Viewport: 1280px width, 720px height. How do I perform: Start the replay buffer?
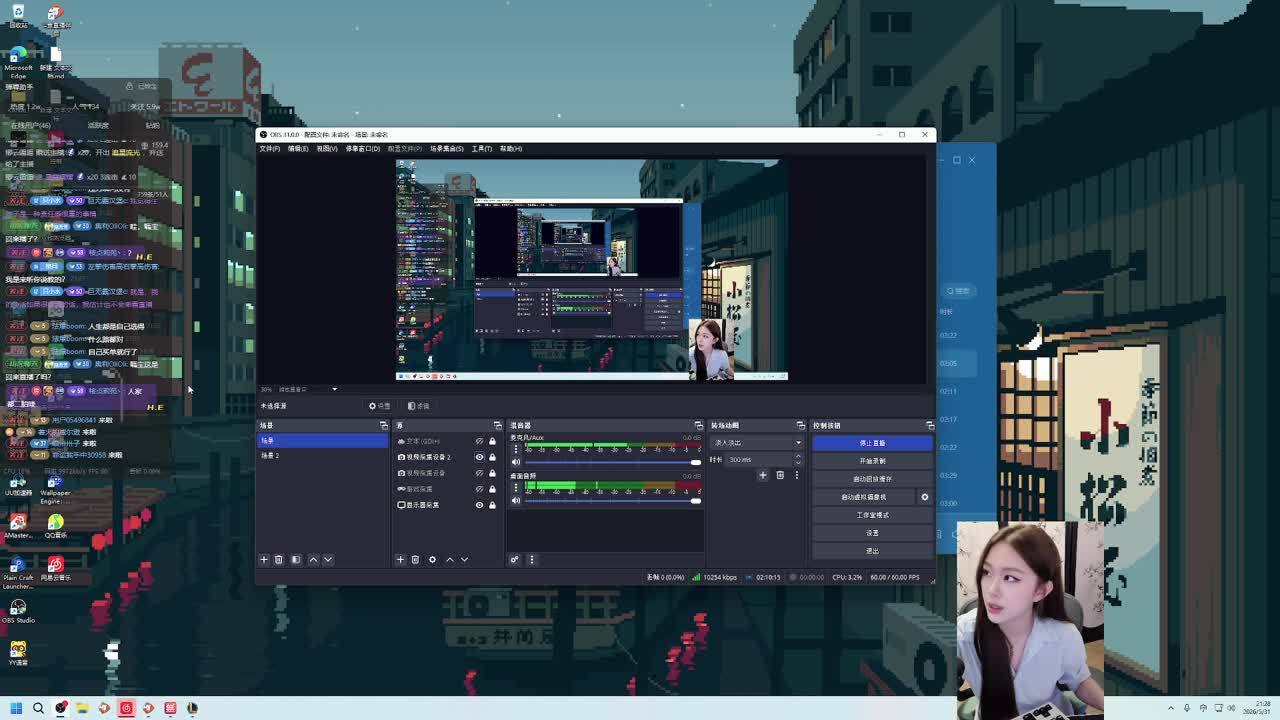click(872, 479)
